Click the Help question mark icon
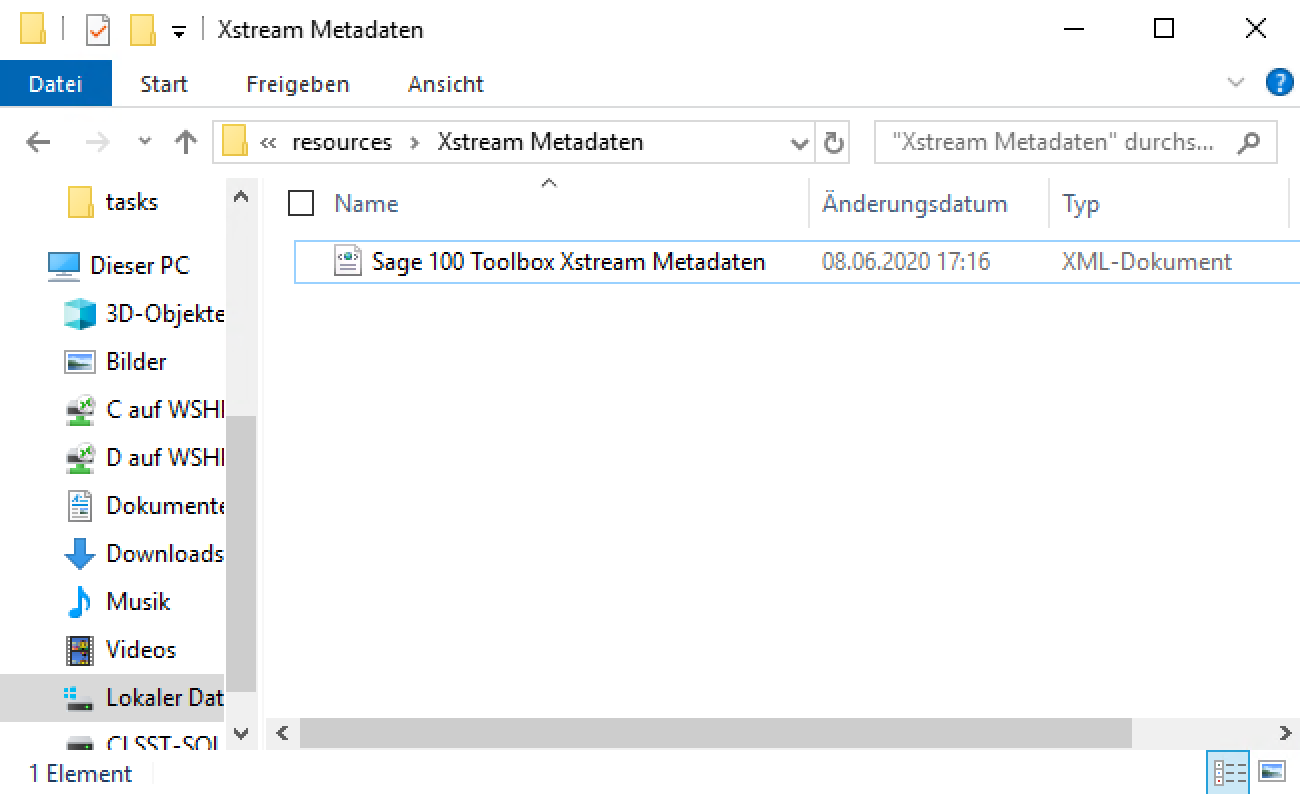The height and width of the screenshot is (794, 1300). click(x=1279, y=83)
